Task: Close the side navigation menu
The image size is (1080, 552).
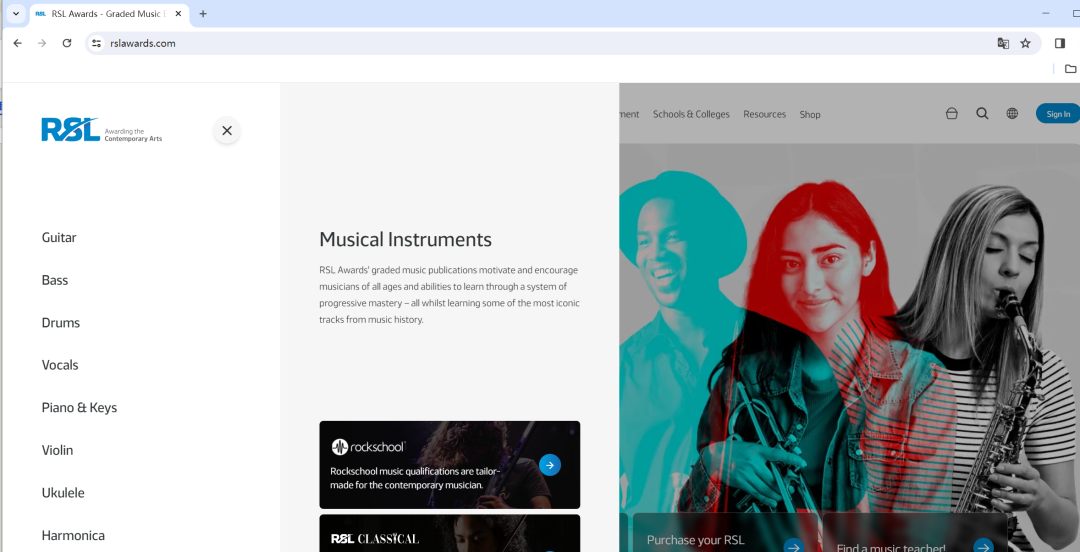Action: coord(227,130)
